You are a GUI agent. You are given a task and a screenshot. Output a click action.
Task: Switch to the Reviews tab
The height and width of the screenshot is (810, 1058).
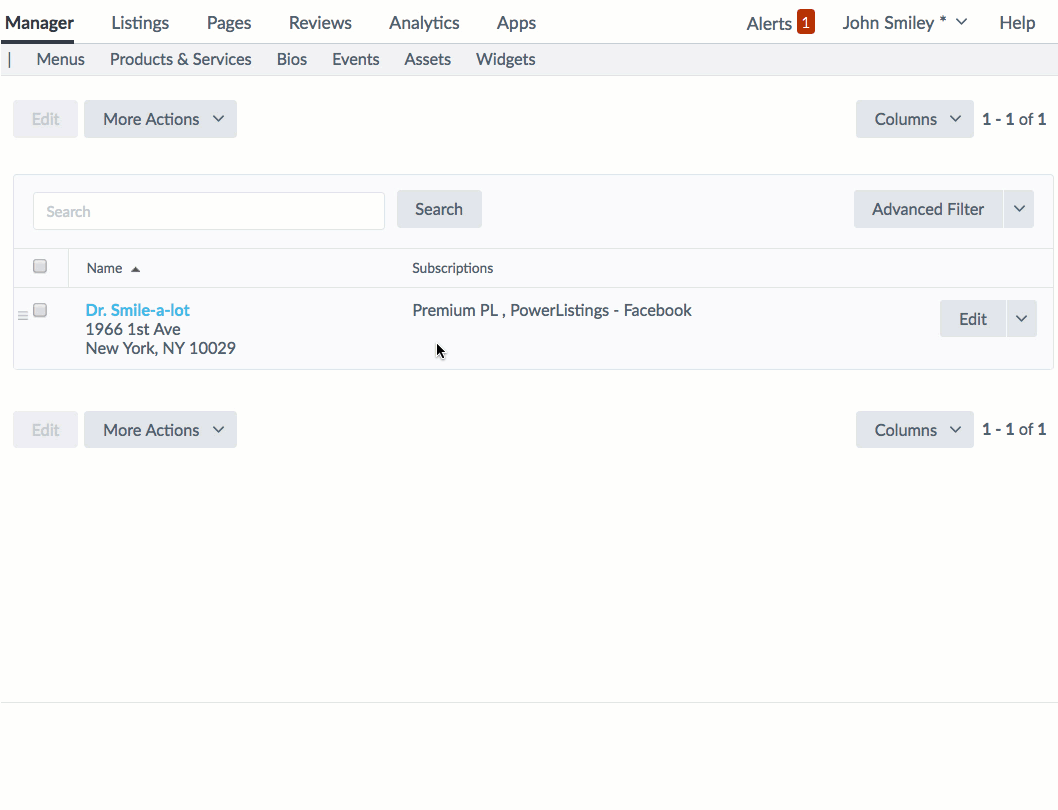[320, 22]
